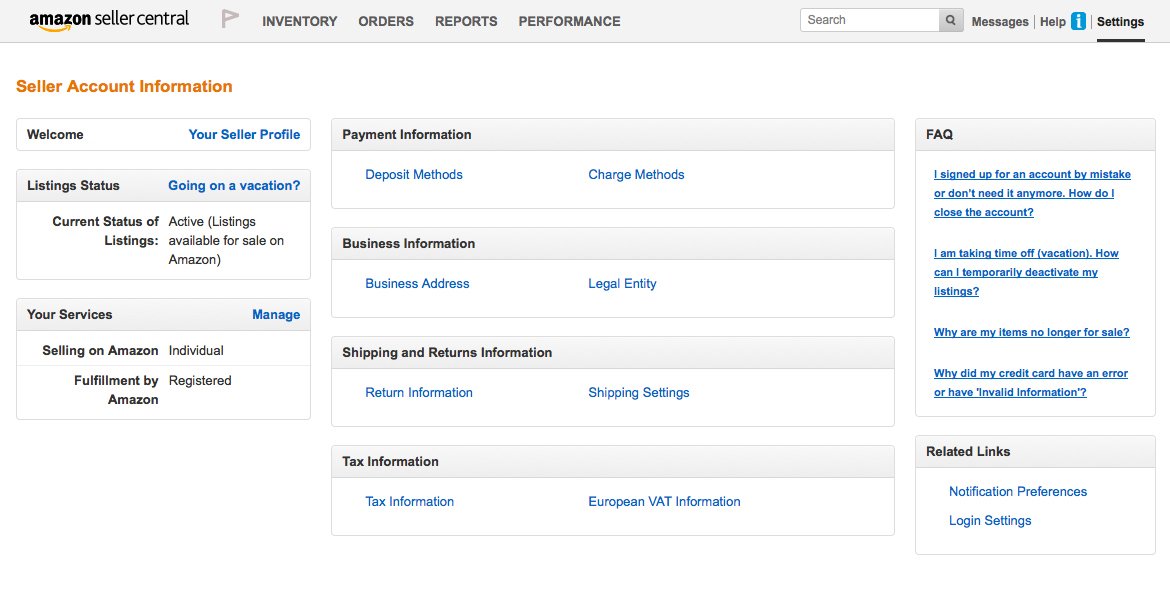Screen dimensions: 1170x591
Task: Open Legal Entity
Action: (x=622, y=284)
